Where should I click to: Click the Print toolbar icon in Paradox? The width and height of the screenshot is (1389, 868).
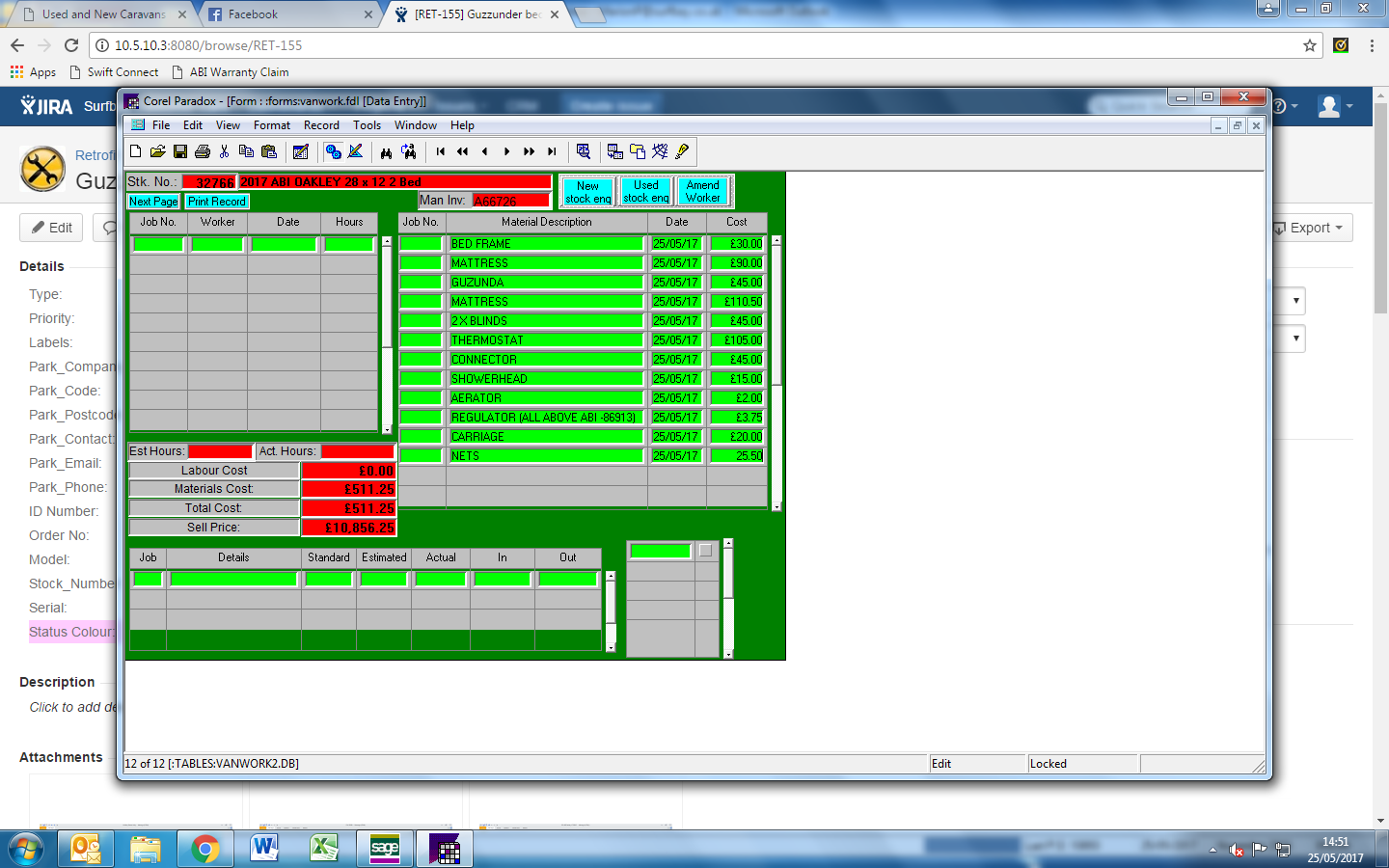point(203,151)
